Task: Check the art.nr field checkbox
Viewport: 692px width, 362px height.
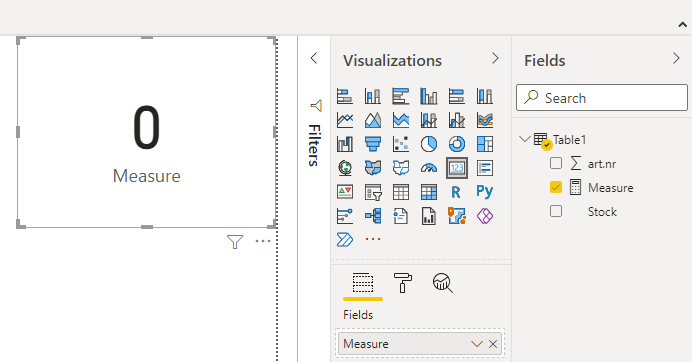Action: 556,163
